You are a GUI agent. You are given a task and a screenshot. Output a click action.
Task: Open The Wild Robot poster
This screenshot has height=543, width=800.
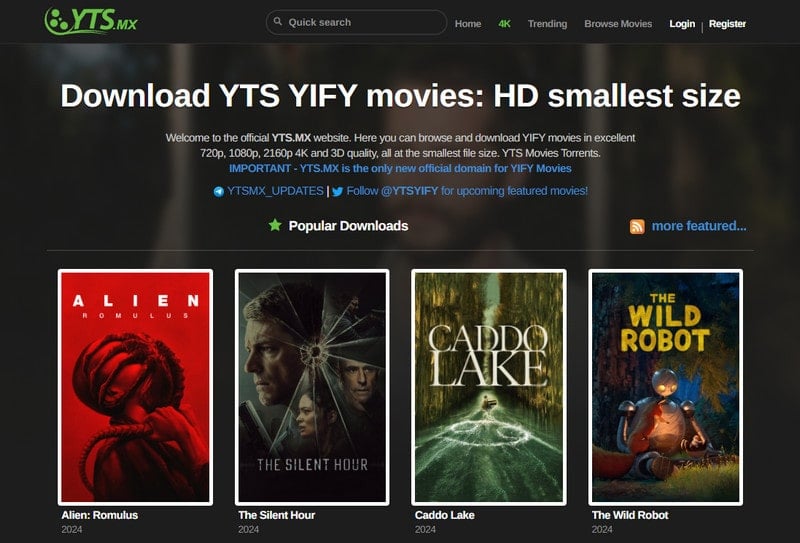pos(665,387)
